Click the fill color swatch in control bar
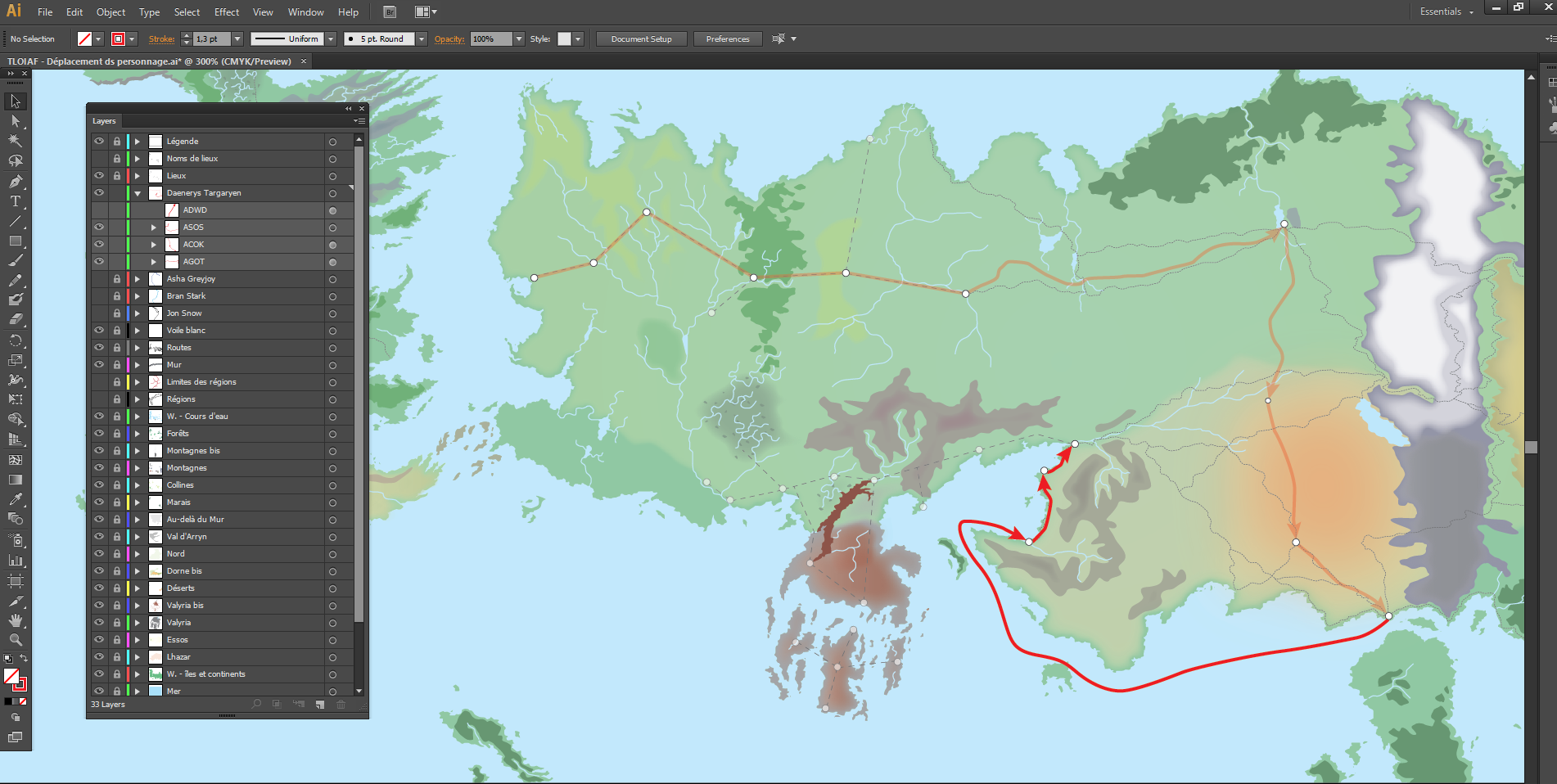The height and width of the screenshot is (784, 1557). (x=84, y=38)
